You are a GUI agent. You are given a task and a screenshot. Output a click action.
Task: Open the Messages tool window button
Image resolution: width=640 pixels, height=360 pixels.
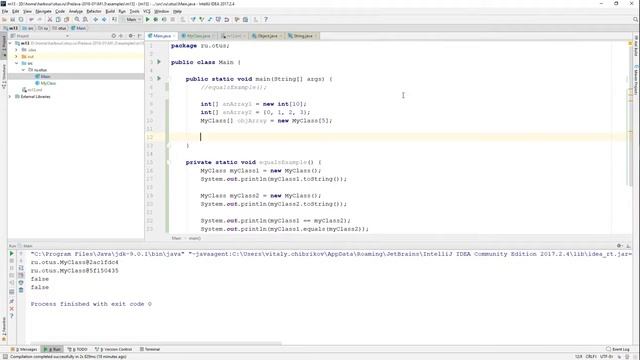tap(24, 349)
